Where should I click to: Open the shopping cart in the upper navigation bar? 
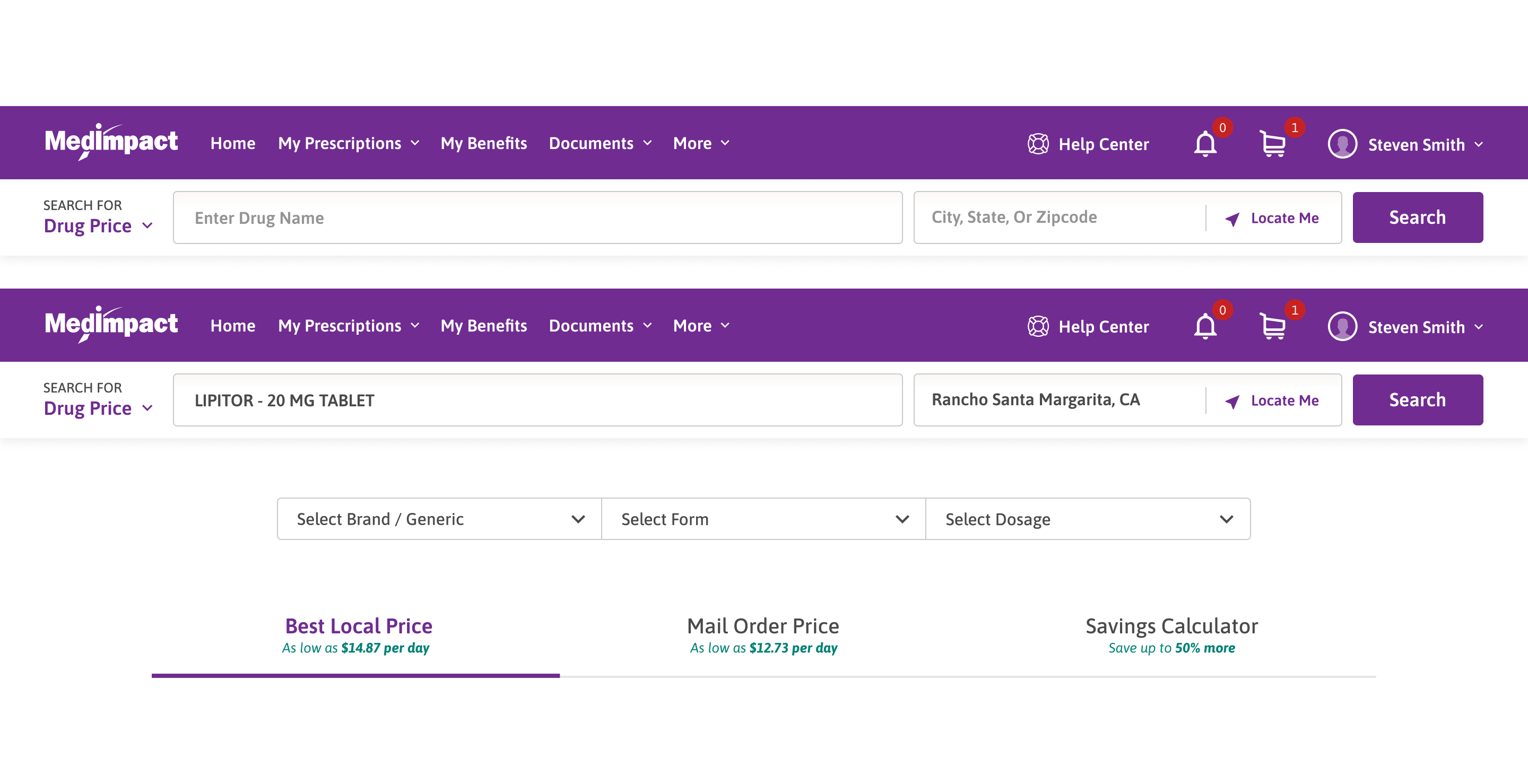click(x=1273, y=144)
